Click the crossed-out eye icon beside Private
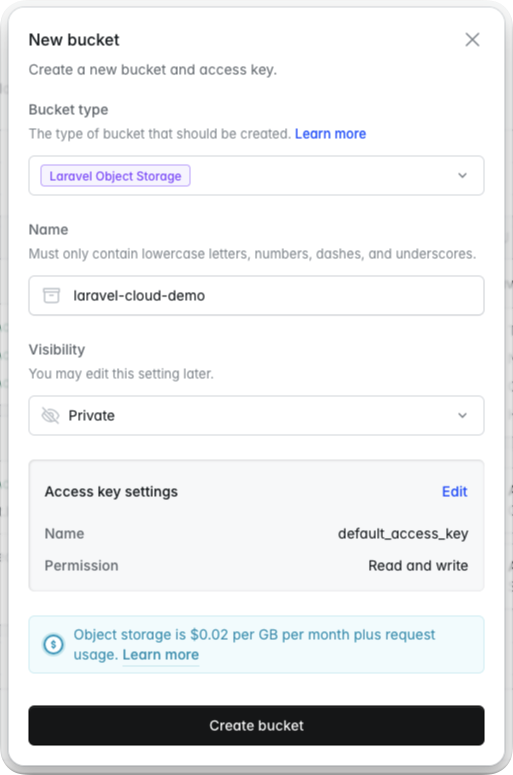This screenshot has width=513, height=775. [50, 416]
